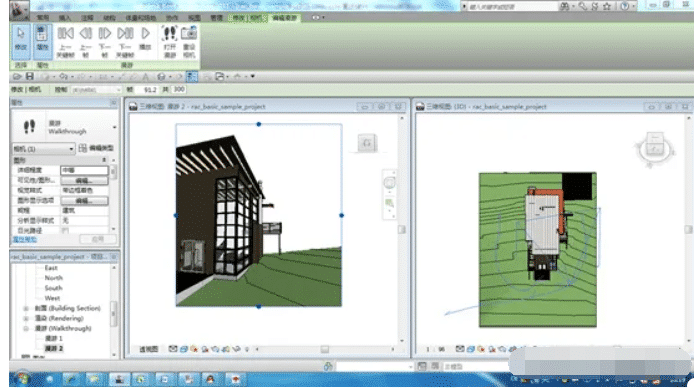Click the top crop handle of walkthrough view
Screen dimensions: 694x388
(259, 124)
